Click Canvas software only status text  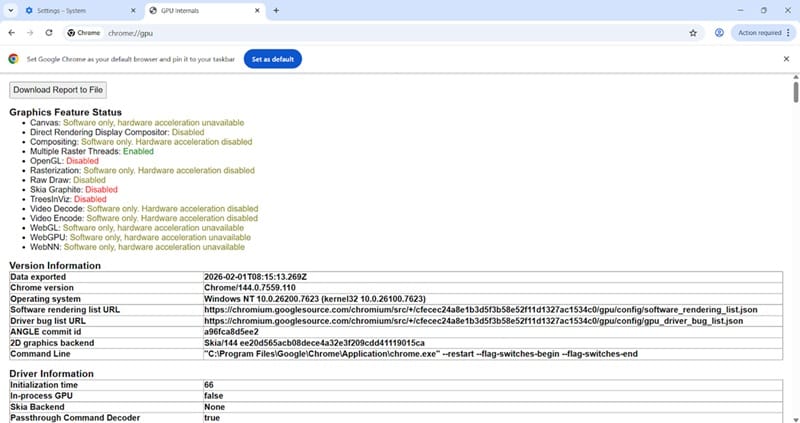(x=154, y=123)
